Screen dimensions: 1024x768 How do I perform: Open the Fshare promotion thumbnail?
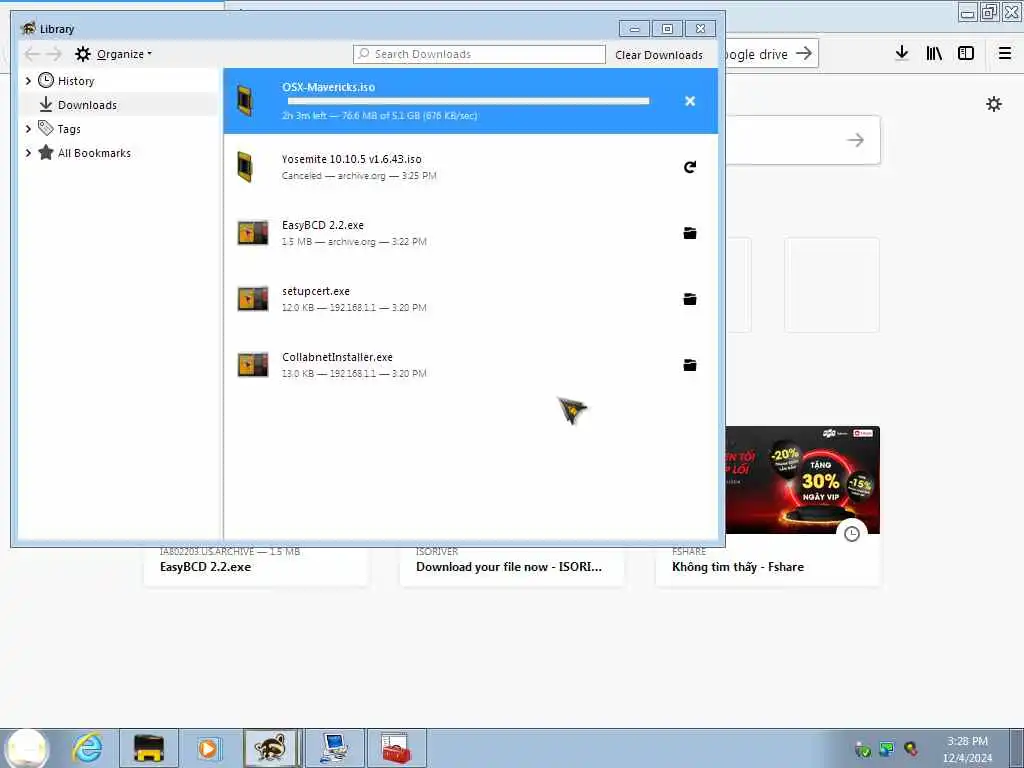(x=803, y=480)
